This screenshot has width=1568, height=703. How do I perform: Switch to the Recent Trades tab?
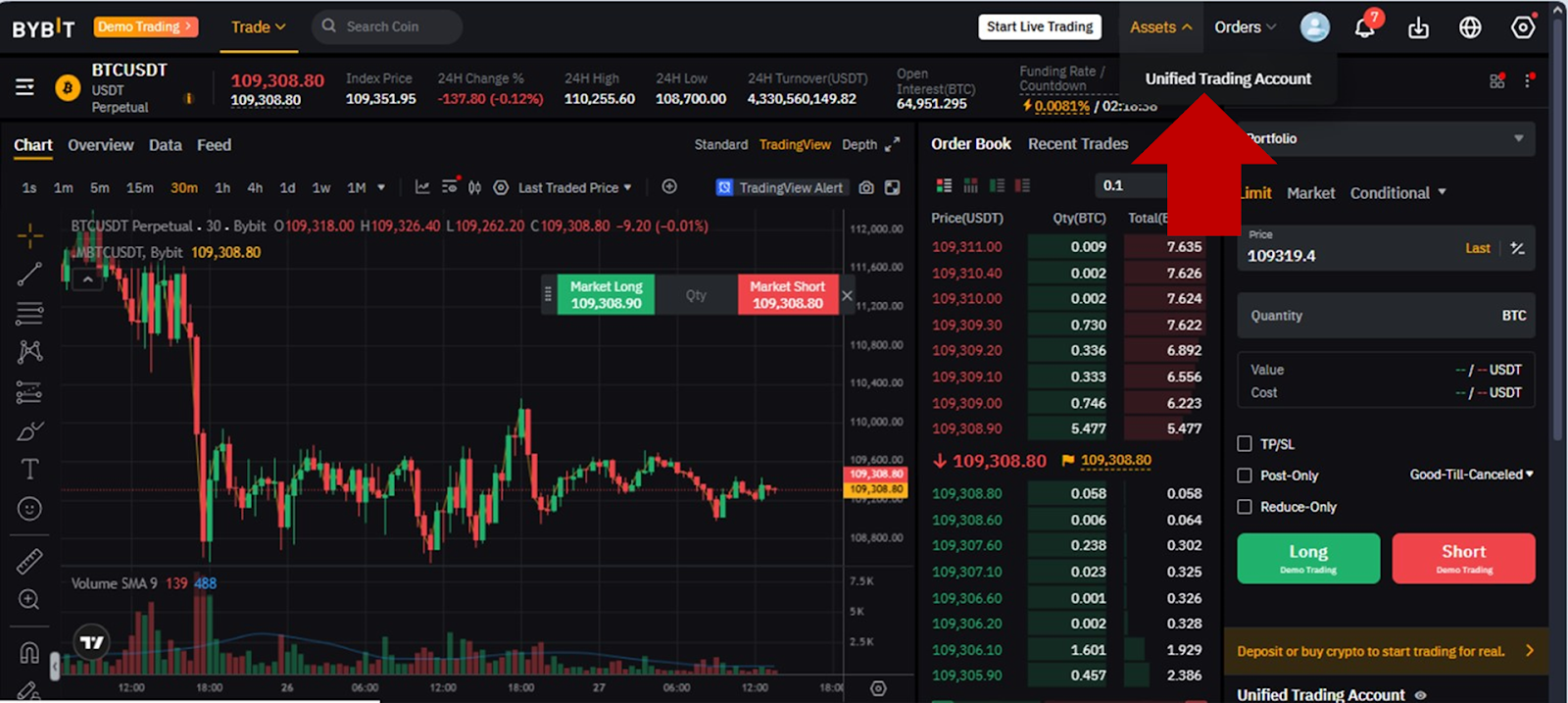pos(1078,144)
